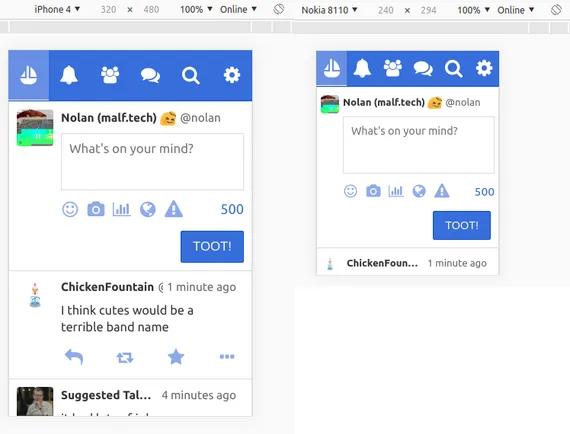Open Nolan avatar in iPhone 4 view
The height and width of the screenshot is (434, 570).
click(x=35, y=128)
